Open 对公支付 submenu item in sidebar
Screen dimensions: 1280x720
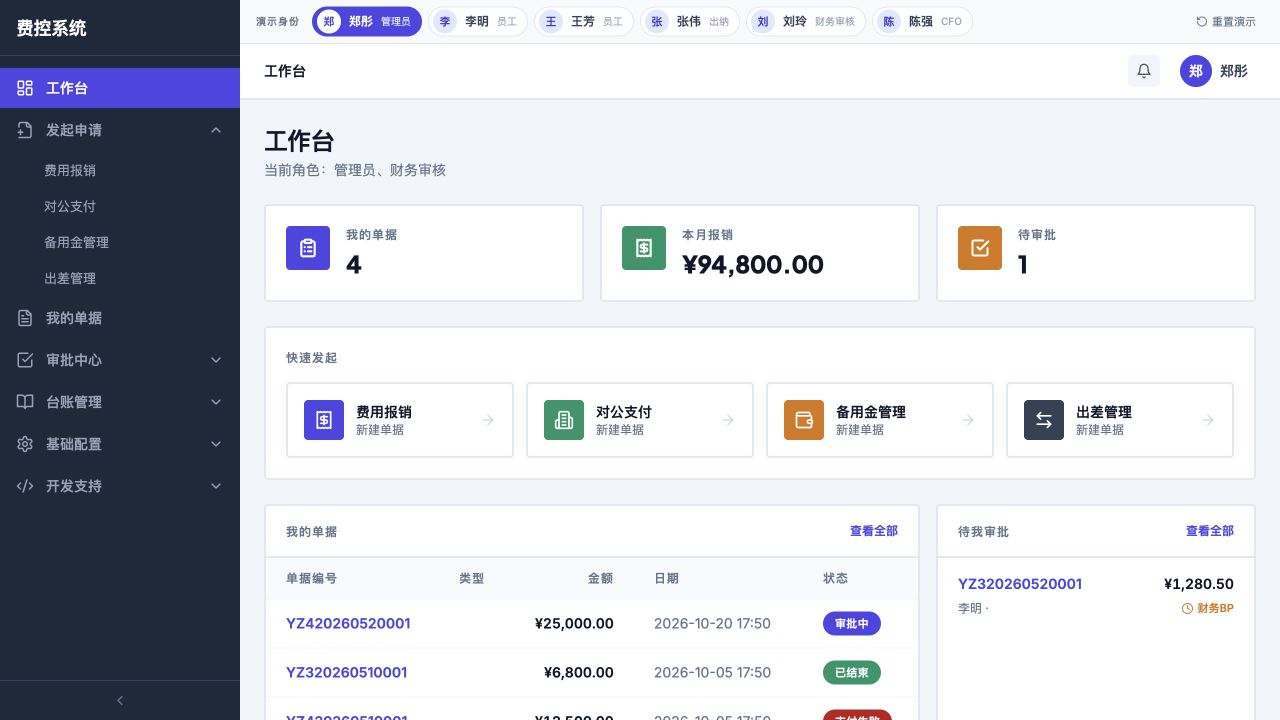[120, 206]
